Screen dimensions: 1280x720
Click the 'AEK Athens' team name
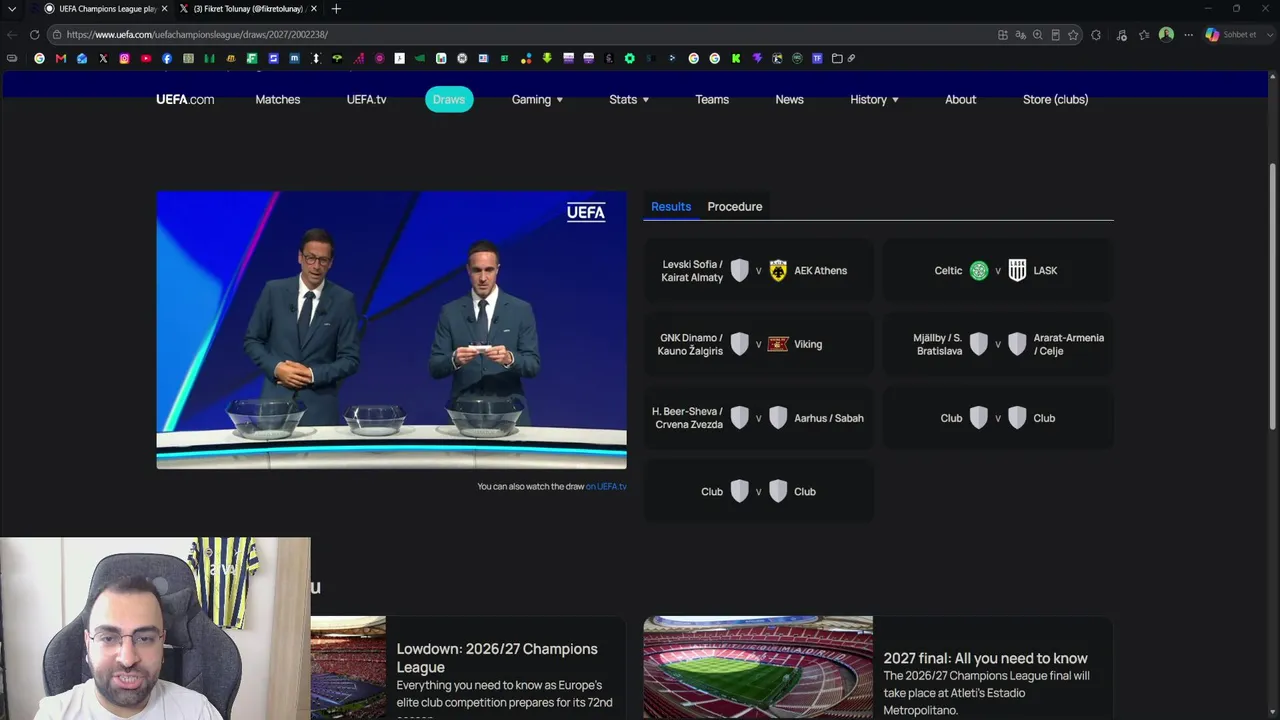tap(820, 271)
